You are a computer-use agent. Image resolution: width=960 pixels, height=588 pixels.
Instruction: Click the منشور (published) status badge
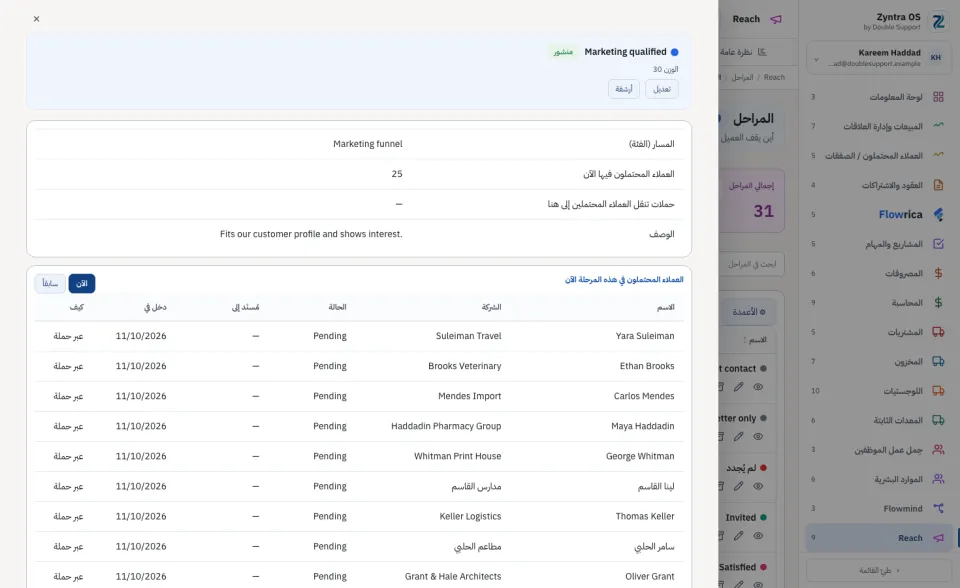click(x=563, y=52)
